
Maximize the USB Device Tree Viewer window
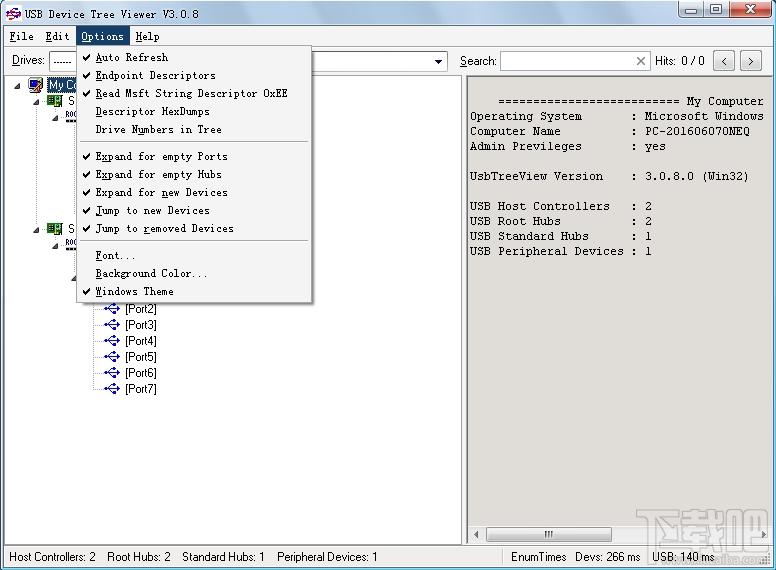point(716,10)
